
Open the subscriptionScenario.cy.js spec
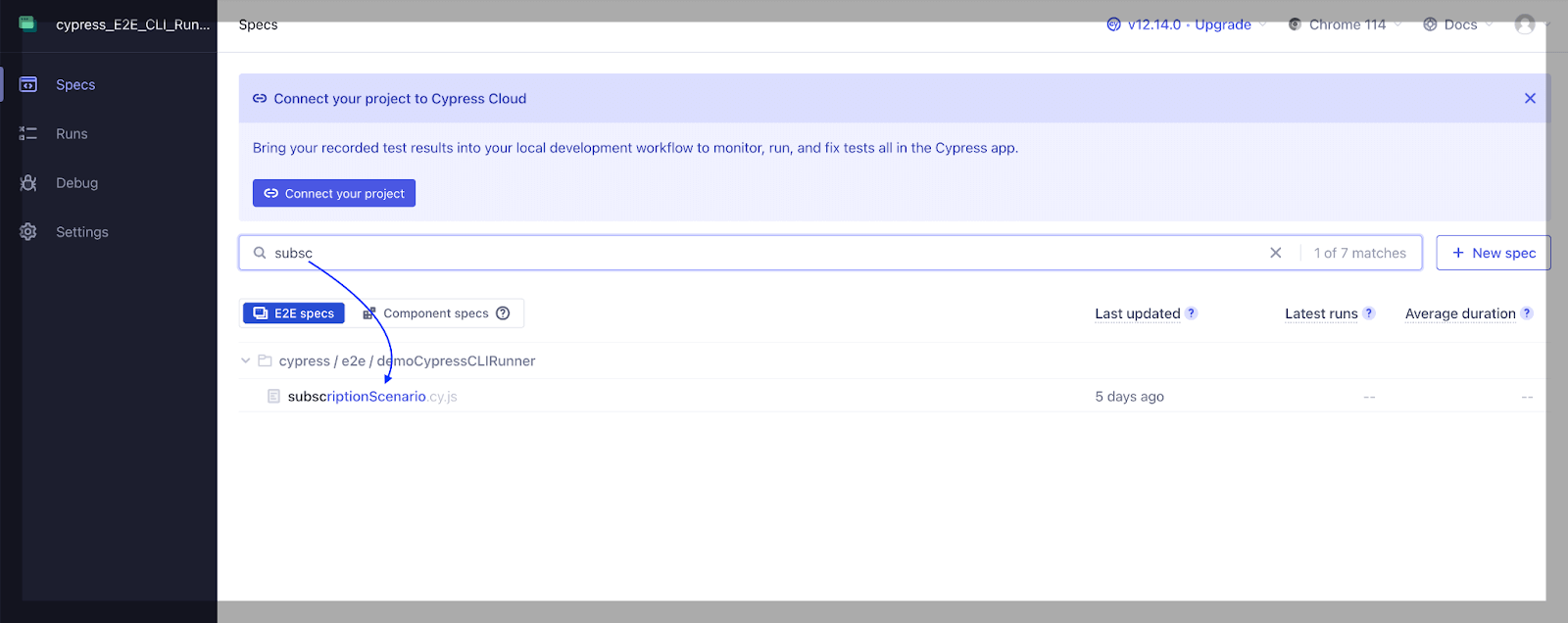tap(357, 397)
